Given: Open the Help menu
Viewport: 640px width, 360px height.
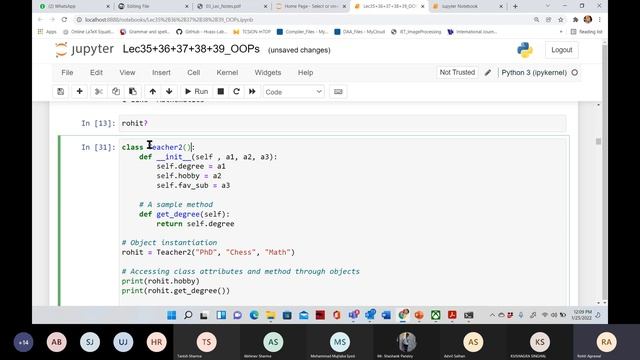Looking at the screenshot, I should (x=305, y=73).
